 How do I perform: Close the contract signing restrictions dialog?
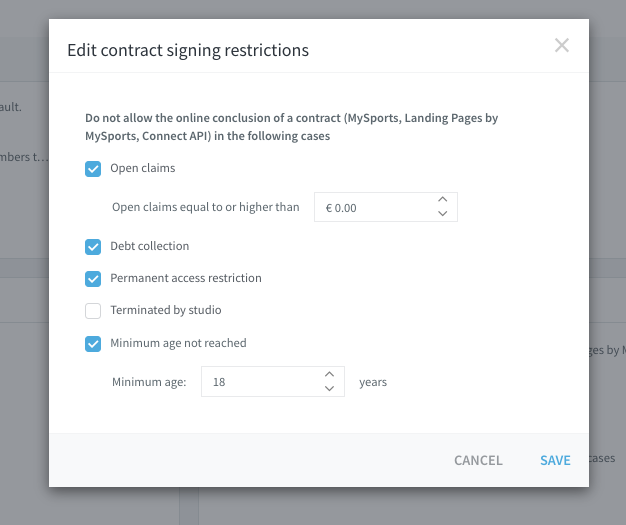click(561, 46)
